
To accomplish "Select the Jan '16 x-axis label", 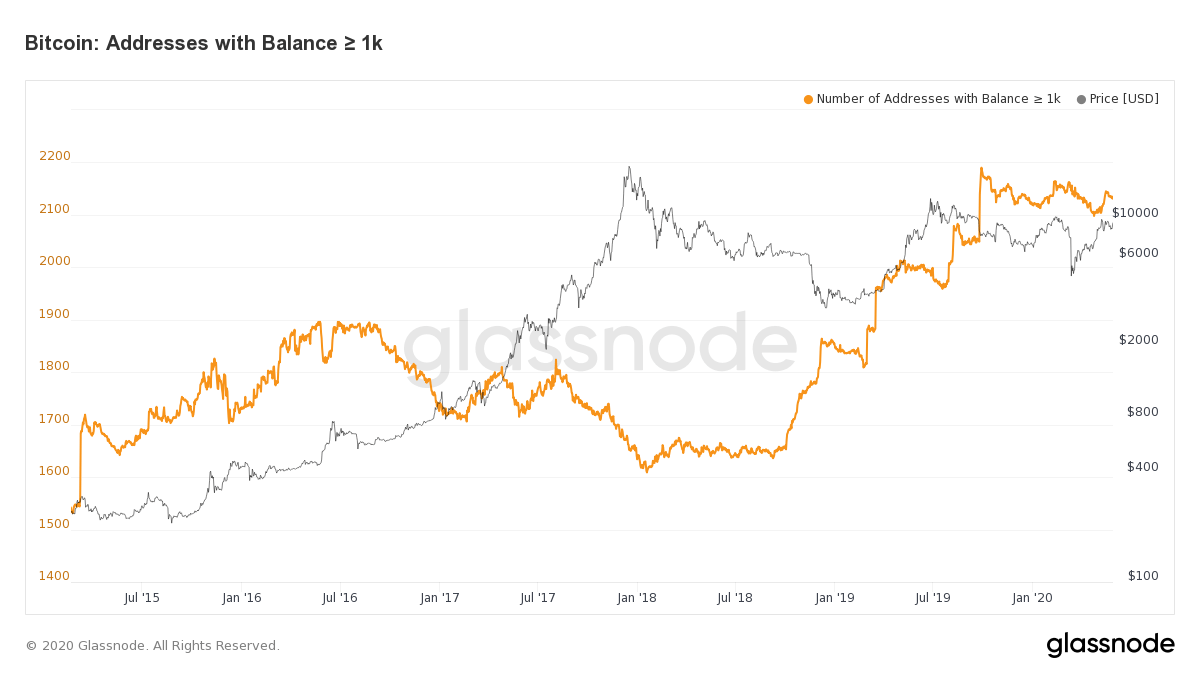I will point(241,598).
